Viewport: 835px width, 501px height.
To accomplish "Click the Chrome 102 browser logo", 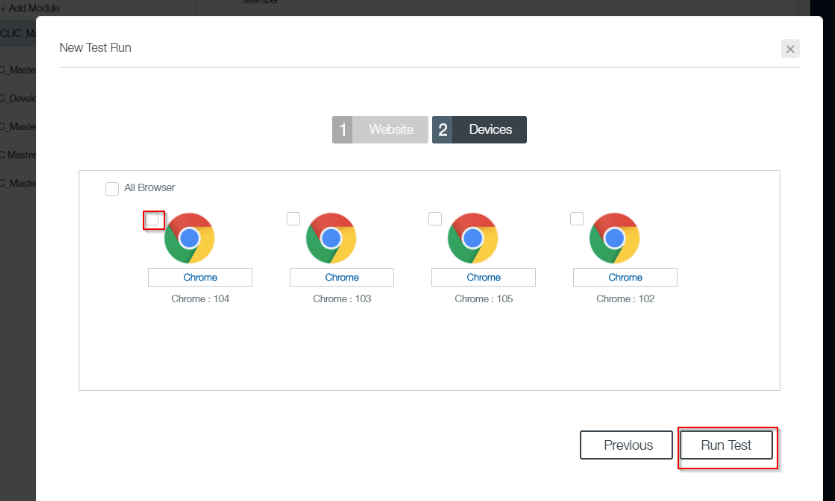I will [x=615, y=238].
